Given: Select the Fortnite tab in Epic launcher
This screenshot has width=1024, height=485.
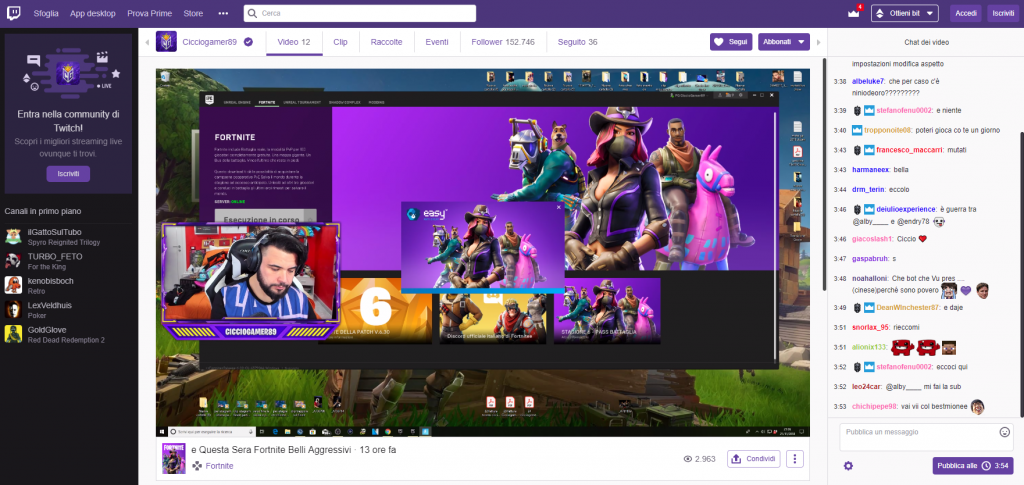Looking at the screenshot, I should click(266, 102).
